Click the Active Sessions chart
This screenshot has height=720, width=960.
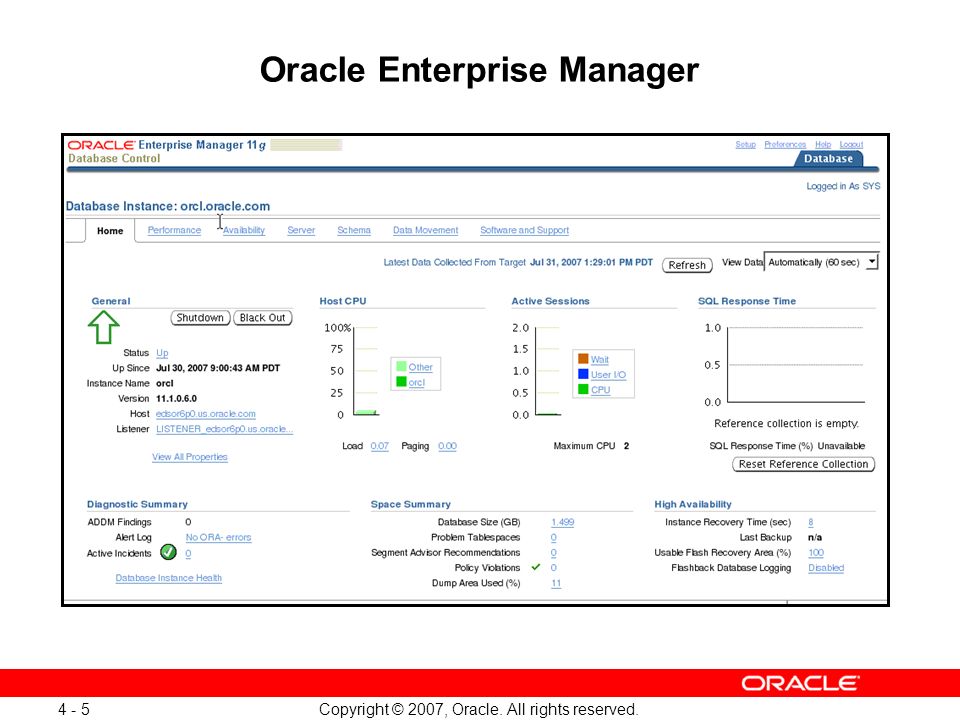click(x=548, y=371)
